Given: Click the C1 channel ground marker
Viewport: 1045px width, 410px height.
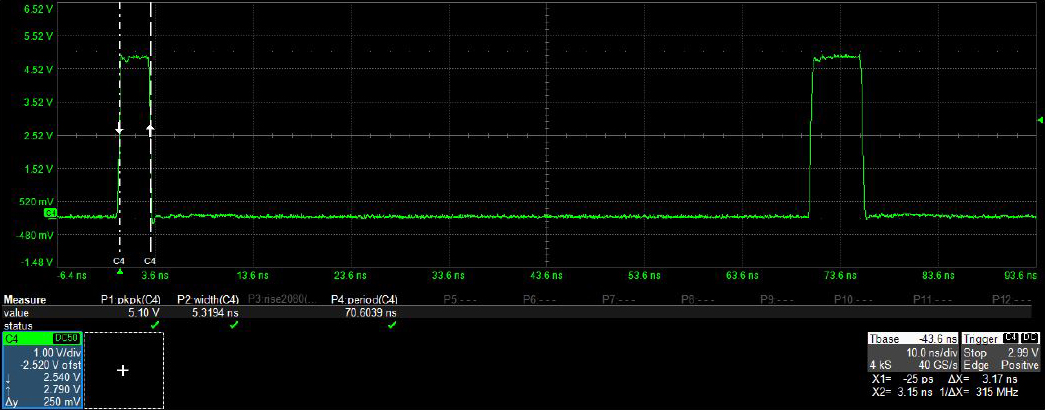Looking at the screenshot, I should click(50, 213).
